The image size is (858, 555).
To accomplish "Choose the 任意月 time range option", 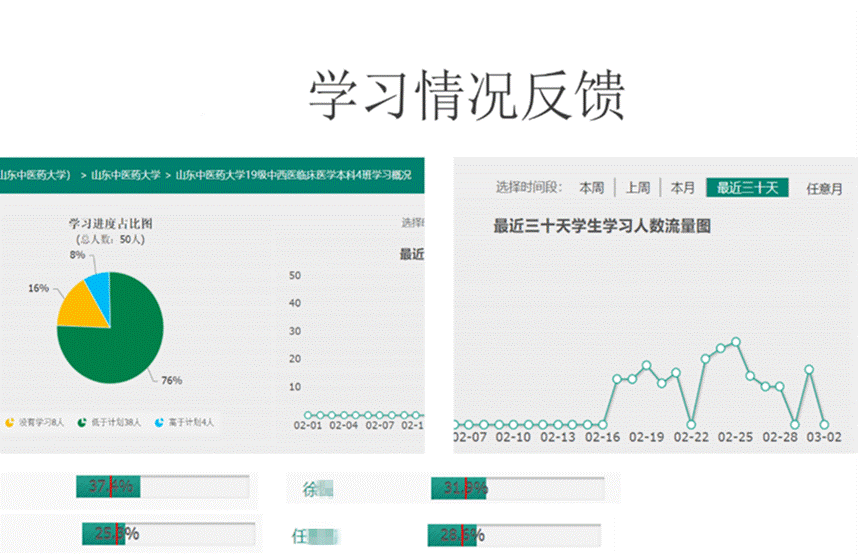I will 824,187.
